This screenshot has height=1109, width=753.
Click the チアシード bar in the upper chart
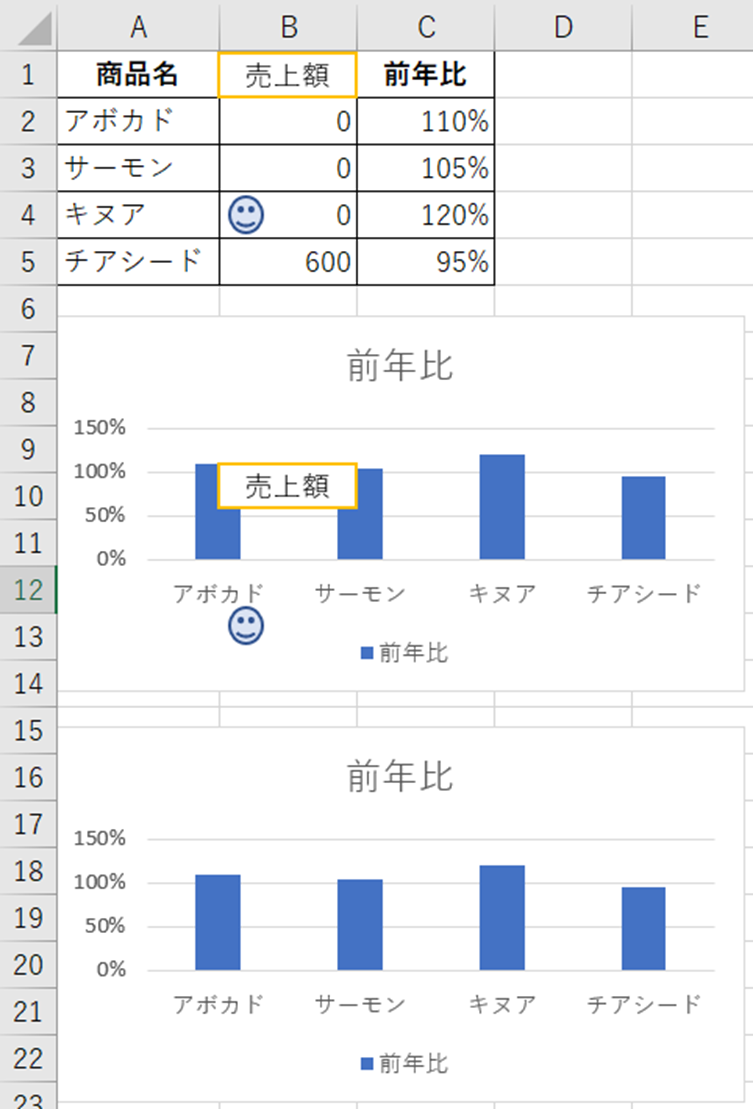pos(643,518)
